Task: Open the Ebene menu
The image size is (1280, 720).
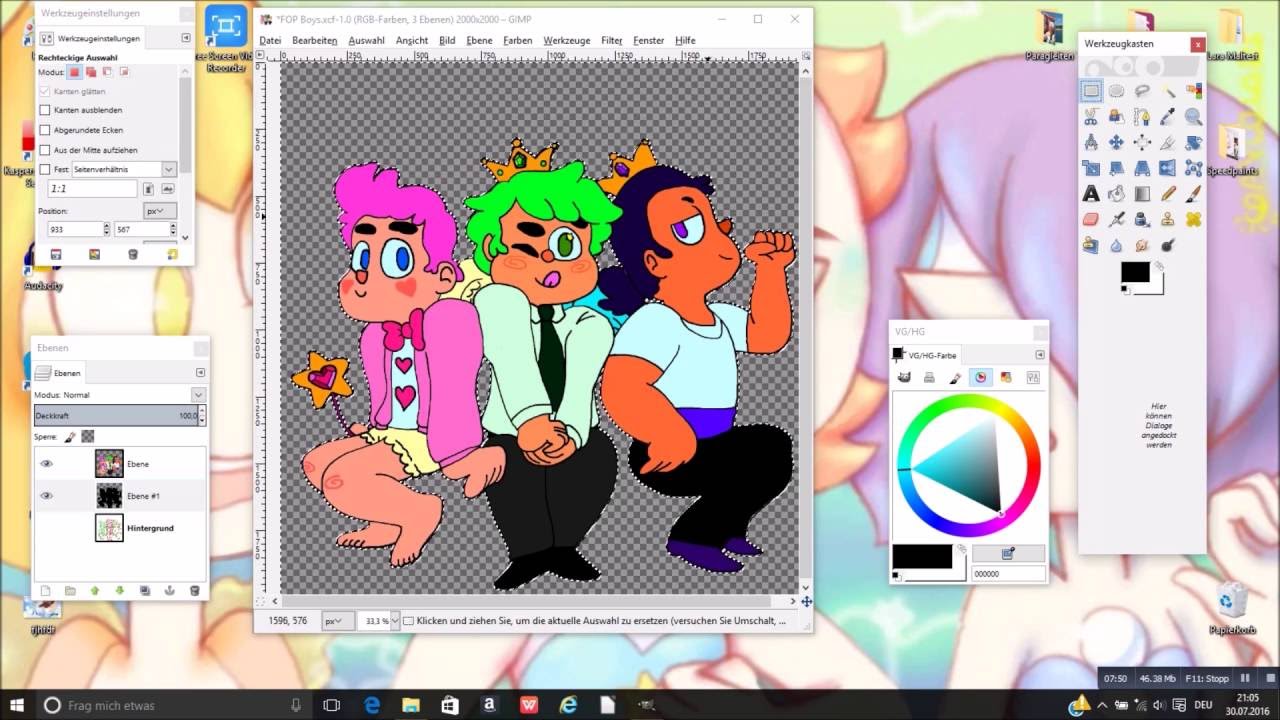Action: tap(479, 40)
